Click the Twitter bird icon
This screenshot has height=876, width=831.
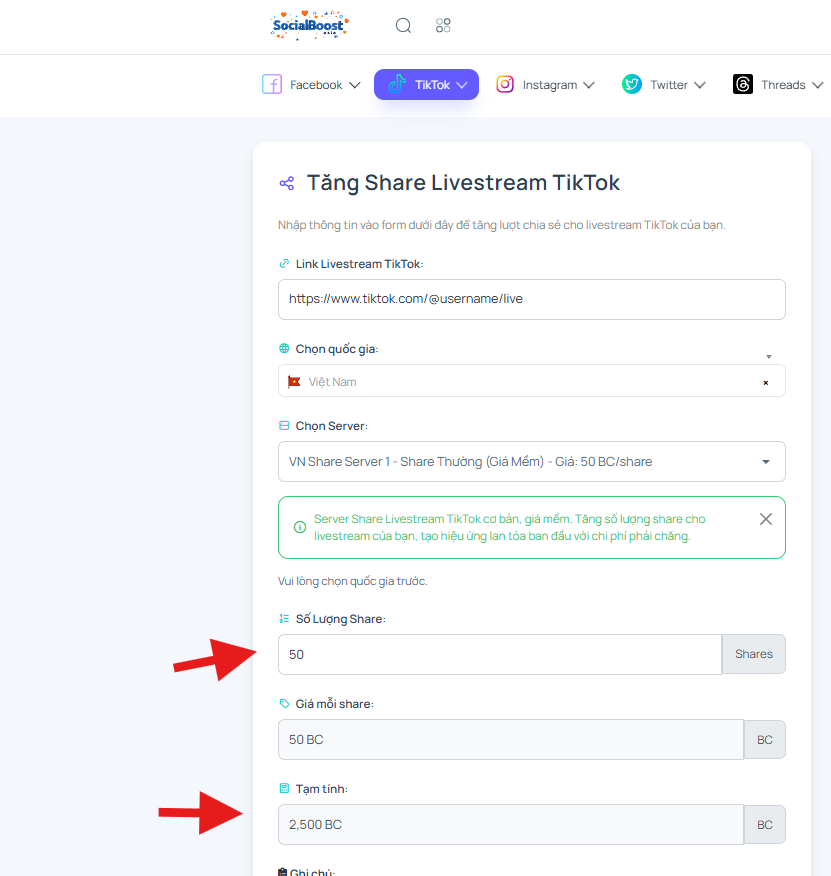click(x=632, y=84)
